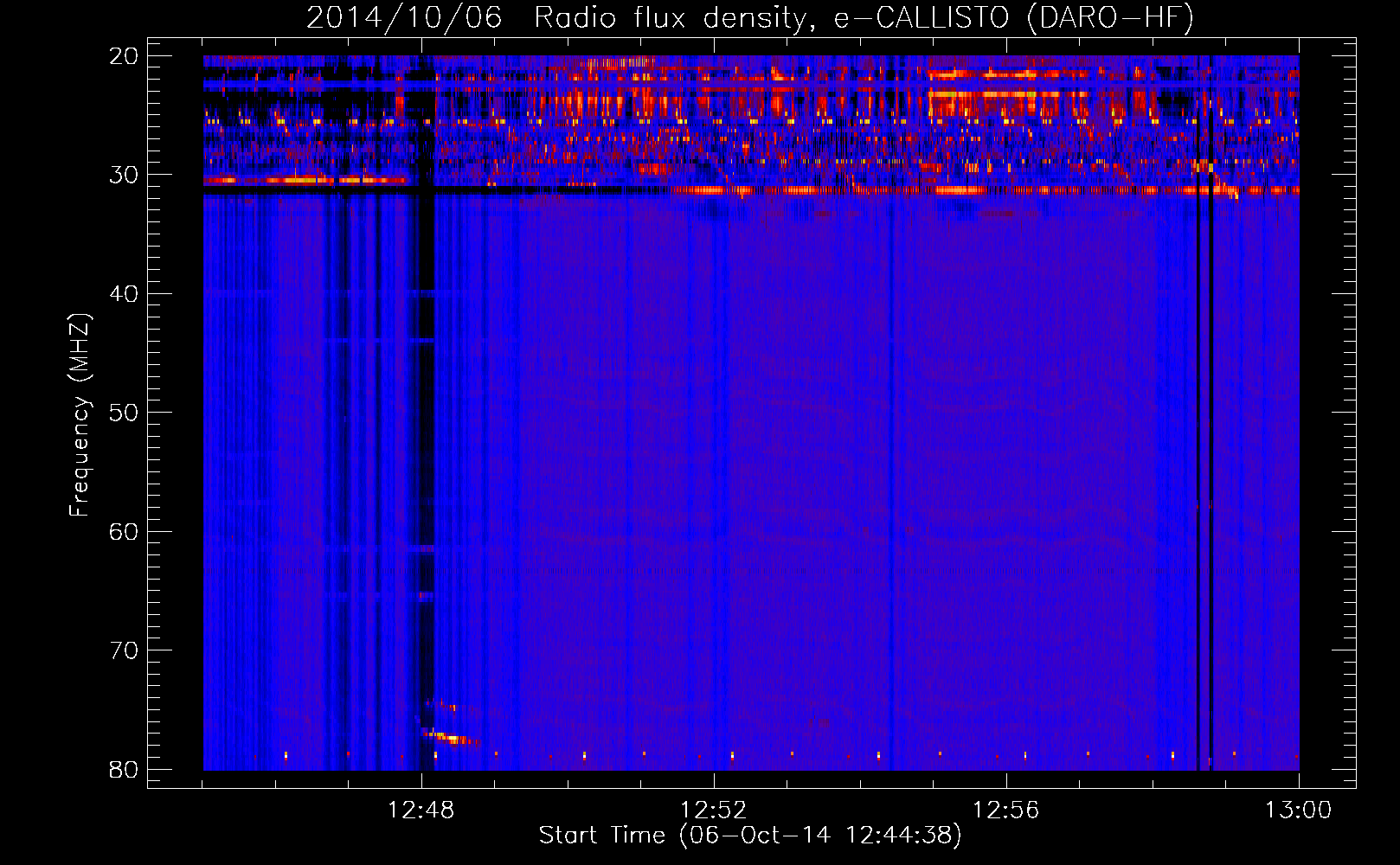Click the frequency tick label '70'
Screen dimensions: 1400x865
point(124,650)
